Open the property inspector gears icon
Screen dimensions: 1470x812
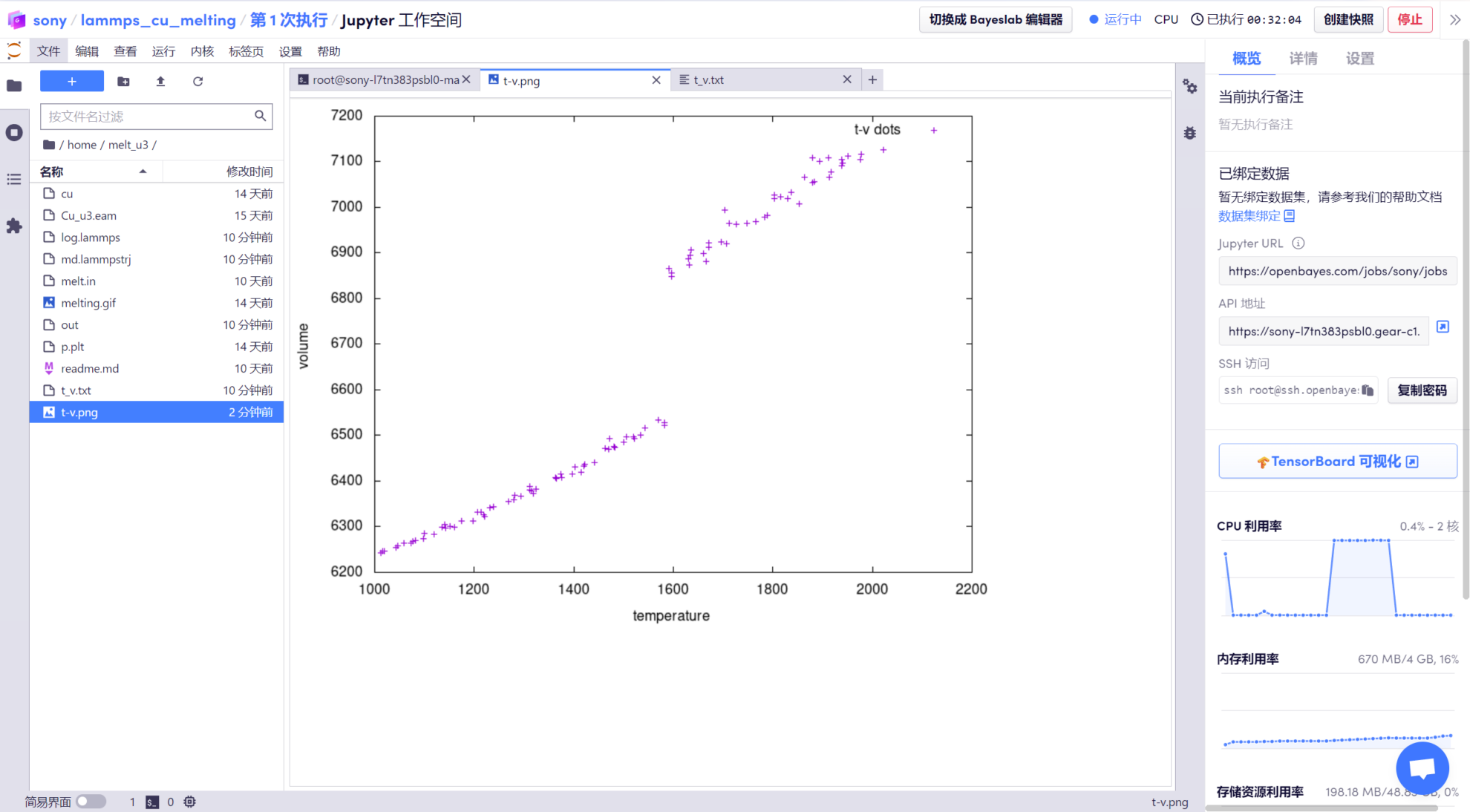1189,87
